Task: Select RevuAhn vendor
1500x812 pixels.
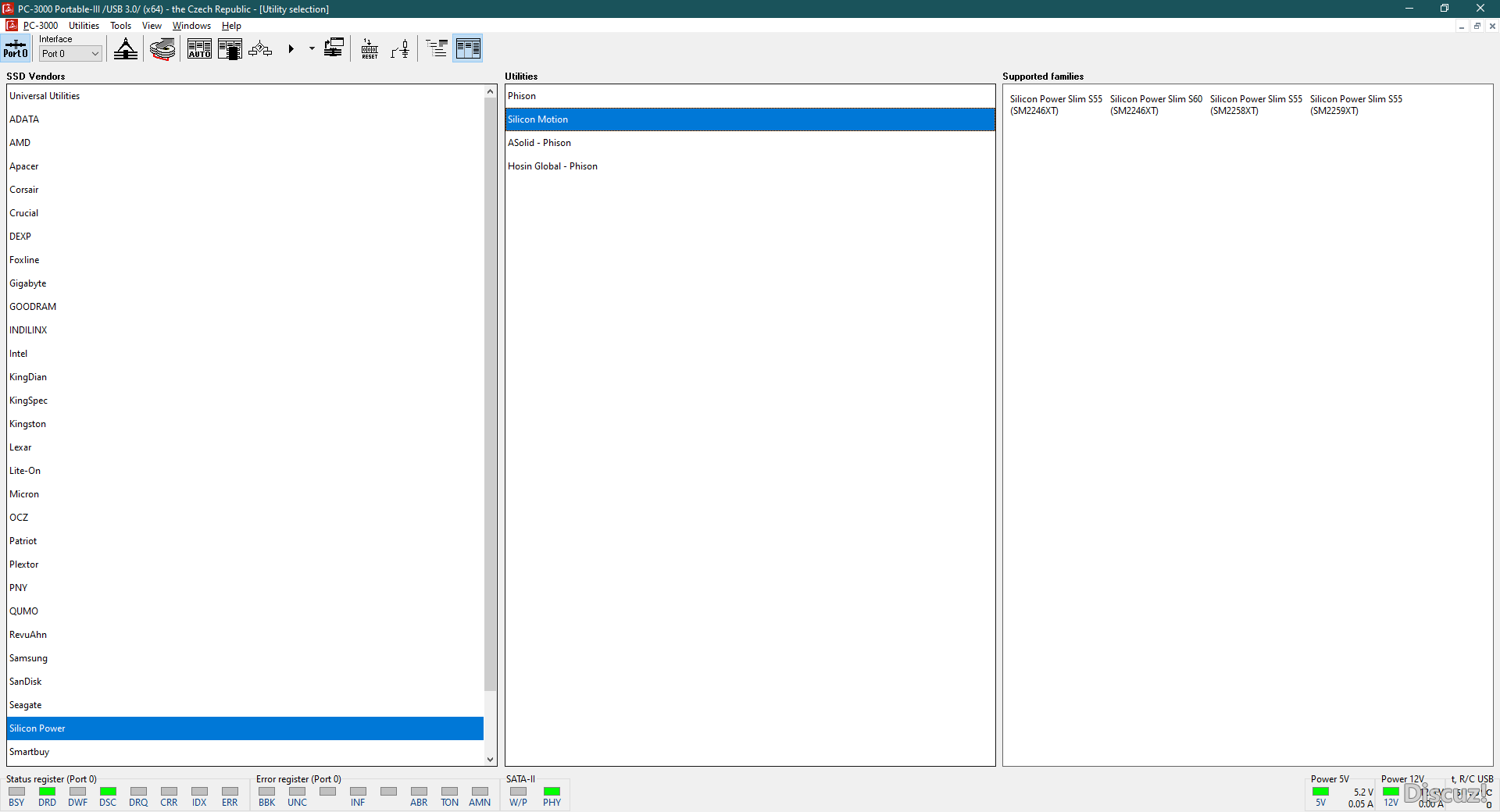Action: point(245,635)
